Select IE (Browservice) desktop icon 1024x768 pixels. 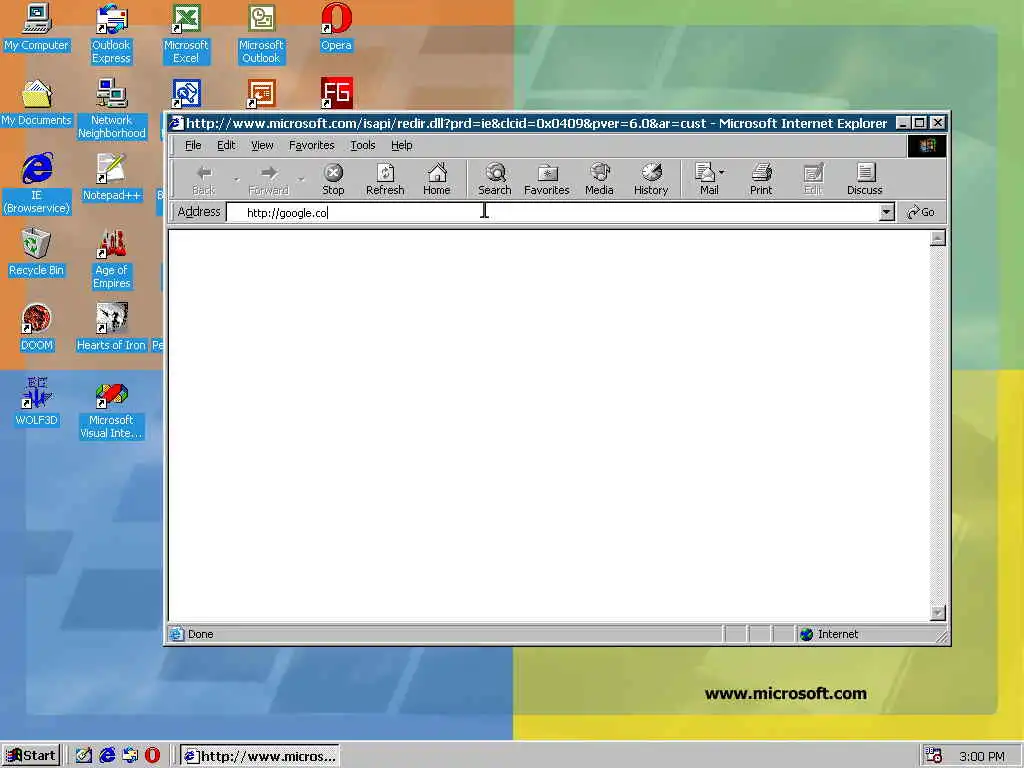[37, 184]
